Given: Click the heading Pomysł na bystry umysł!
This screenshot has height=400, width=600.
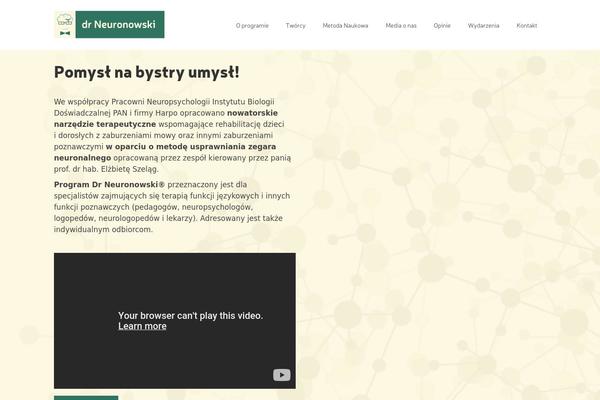Looking at the screenshot, I should click(x=147, y=72).
